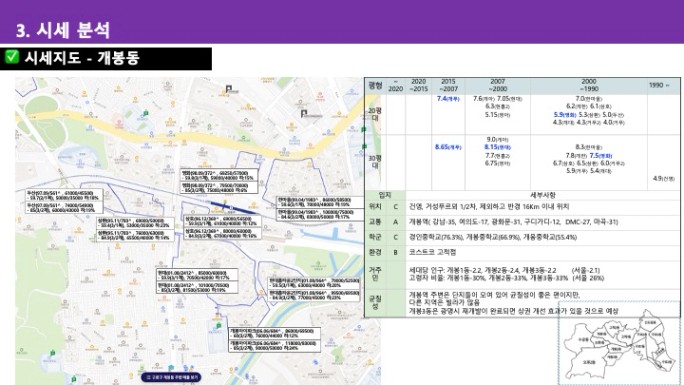Click the 개봉아이파크 85 map label
This screenshot has width=684, height=385.
click(x=274, y=346)
